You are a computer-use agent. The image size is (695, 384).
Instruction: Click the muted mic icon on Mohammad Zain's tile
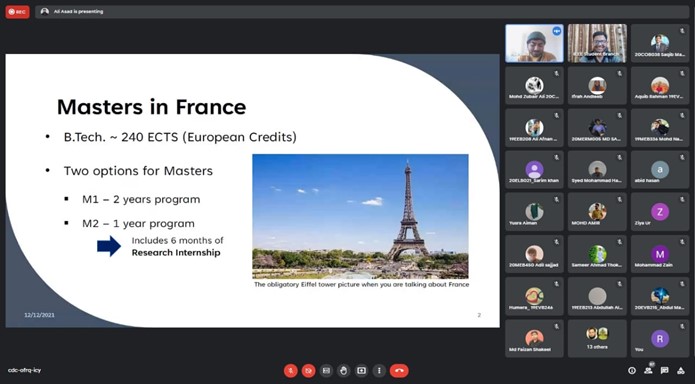pos(682,242)
